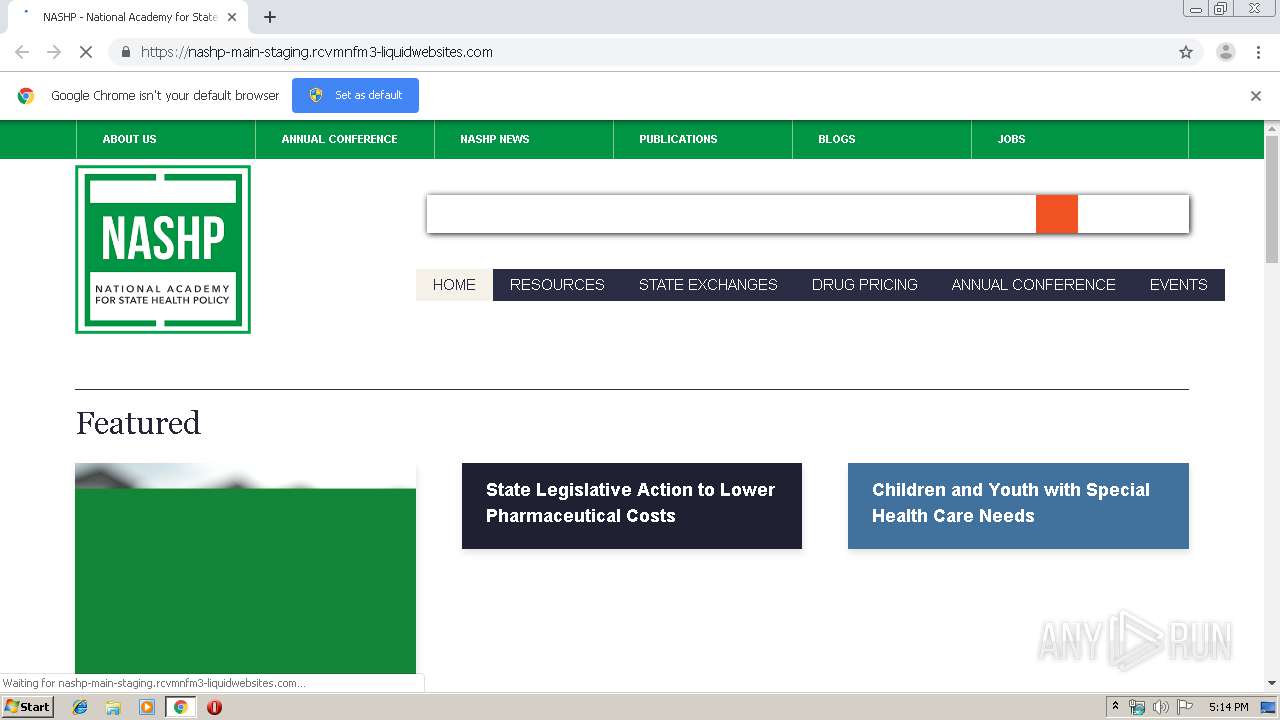This screenshot has height=720, width=1280.
Task: Open the Chrome three-dot menu
Action: click(x=1259, y=52)
